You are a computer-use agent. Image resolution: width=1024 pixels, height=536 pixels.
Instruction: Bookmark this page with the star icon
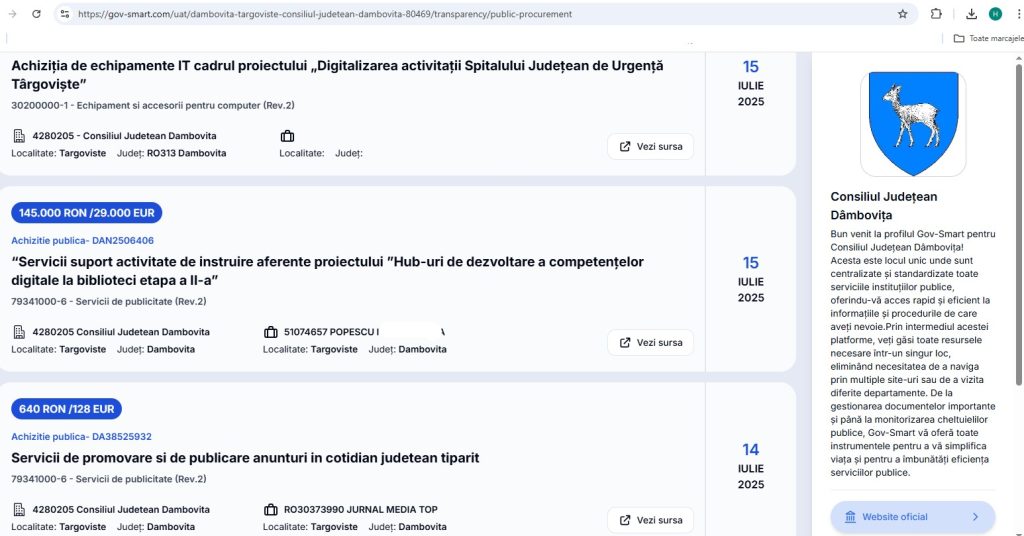(x=902, y=14)
